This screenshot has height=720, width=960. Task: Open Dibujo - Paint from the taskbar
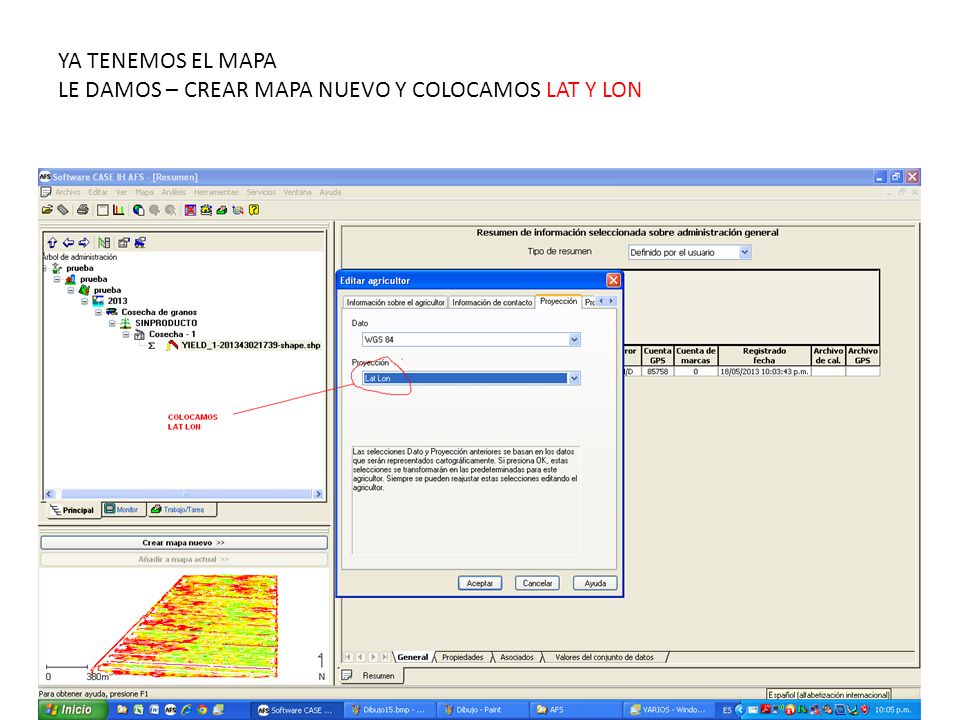click(x=479, y=710)
